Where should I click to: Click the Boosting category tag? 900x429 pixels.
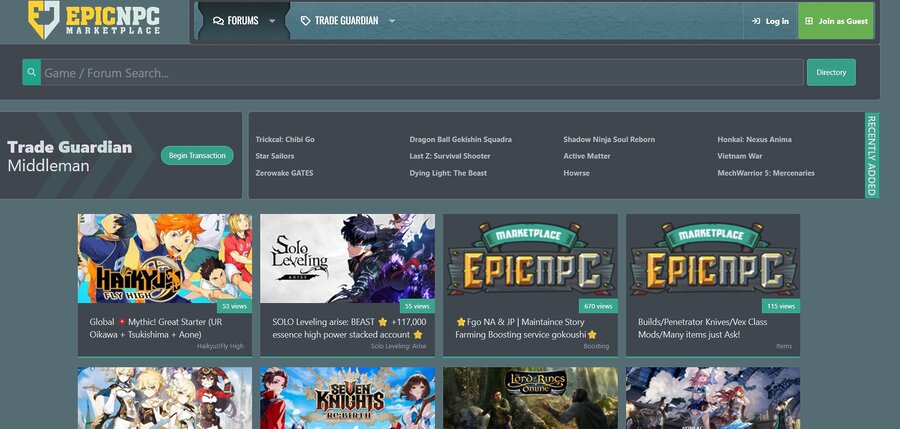click(x=596, y=346)
